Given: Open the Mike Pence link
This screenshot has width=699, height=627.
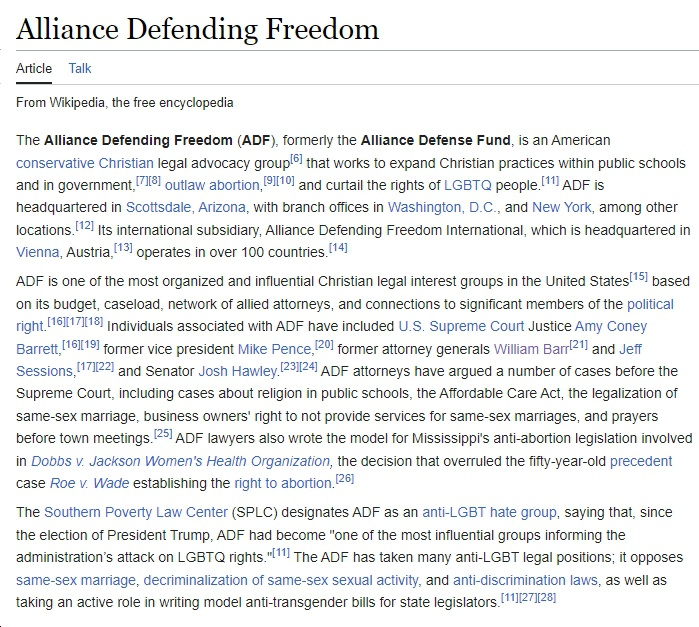Looking at the screenshot, I should pos(274,349).
